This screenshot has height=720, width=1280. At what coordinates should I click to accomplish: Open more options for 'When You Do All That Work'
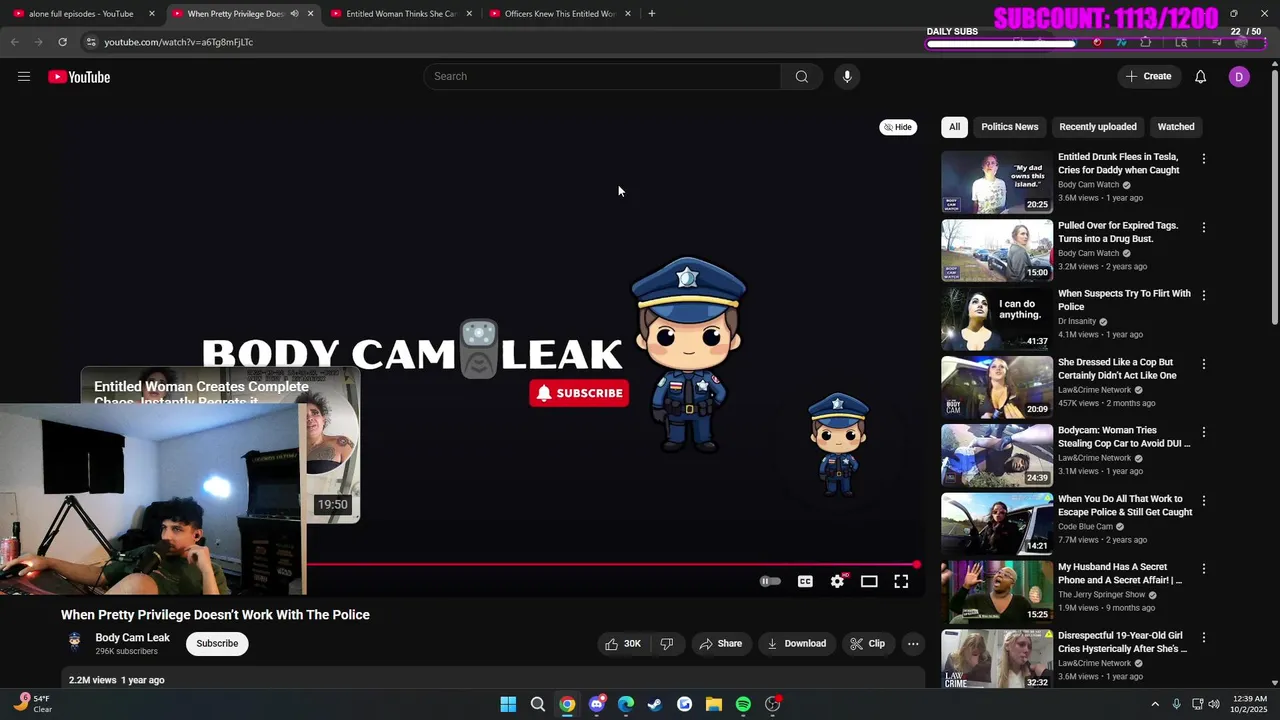tap(1203, 500)
